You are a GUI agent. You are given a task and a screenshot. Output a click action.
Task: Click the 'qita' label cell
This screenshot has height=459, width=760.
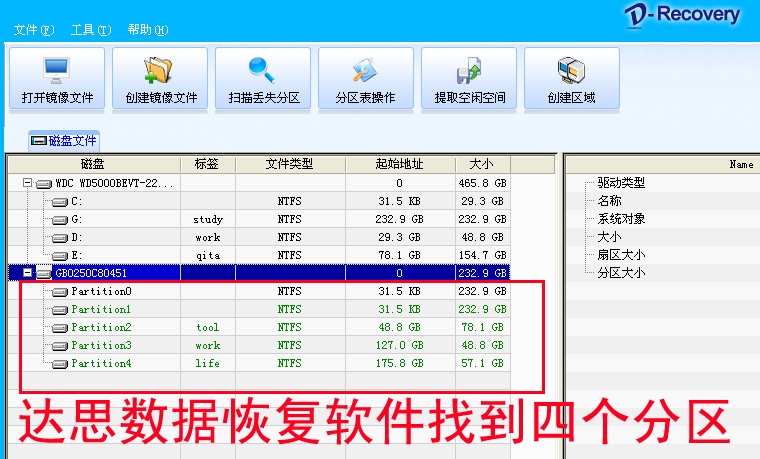(x=208, y=255)
